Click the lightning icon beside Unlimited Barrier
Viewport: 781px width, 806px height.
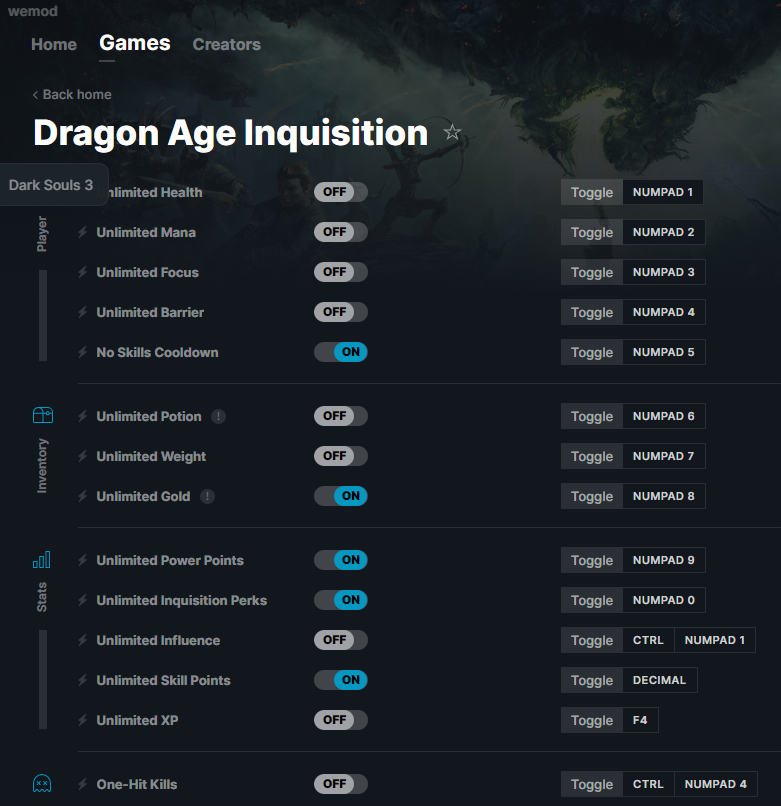coord(83,313)
